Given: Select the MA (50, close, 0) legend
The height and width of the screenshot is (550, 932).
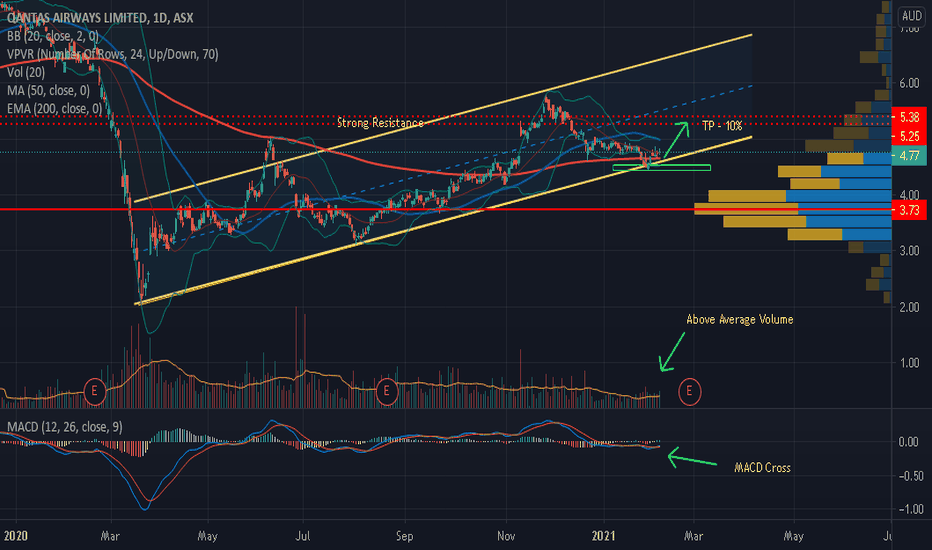Looking at the screenshot, I should 48,90.
